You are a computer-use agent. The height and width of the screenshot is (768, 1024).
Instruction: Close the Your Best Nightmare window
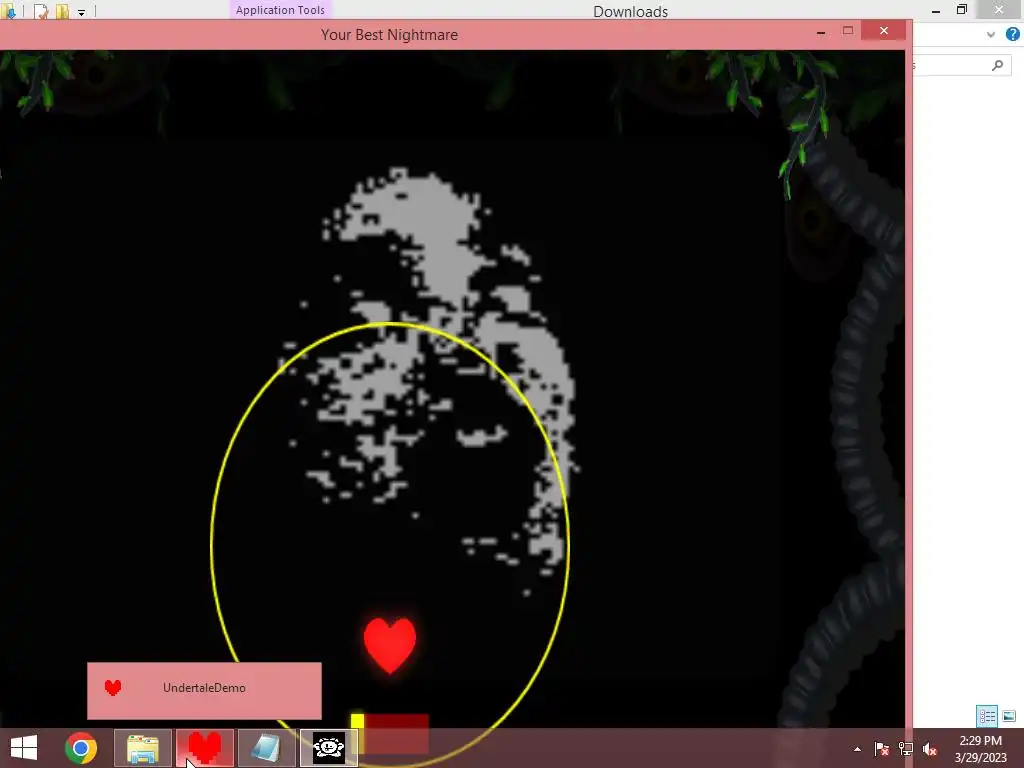884,31
